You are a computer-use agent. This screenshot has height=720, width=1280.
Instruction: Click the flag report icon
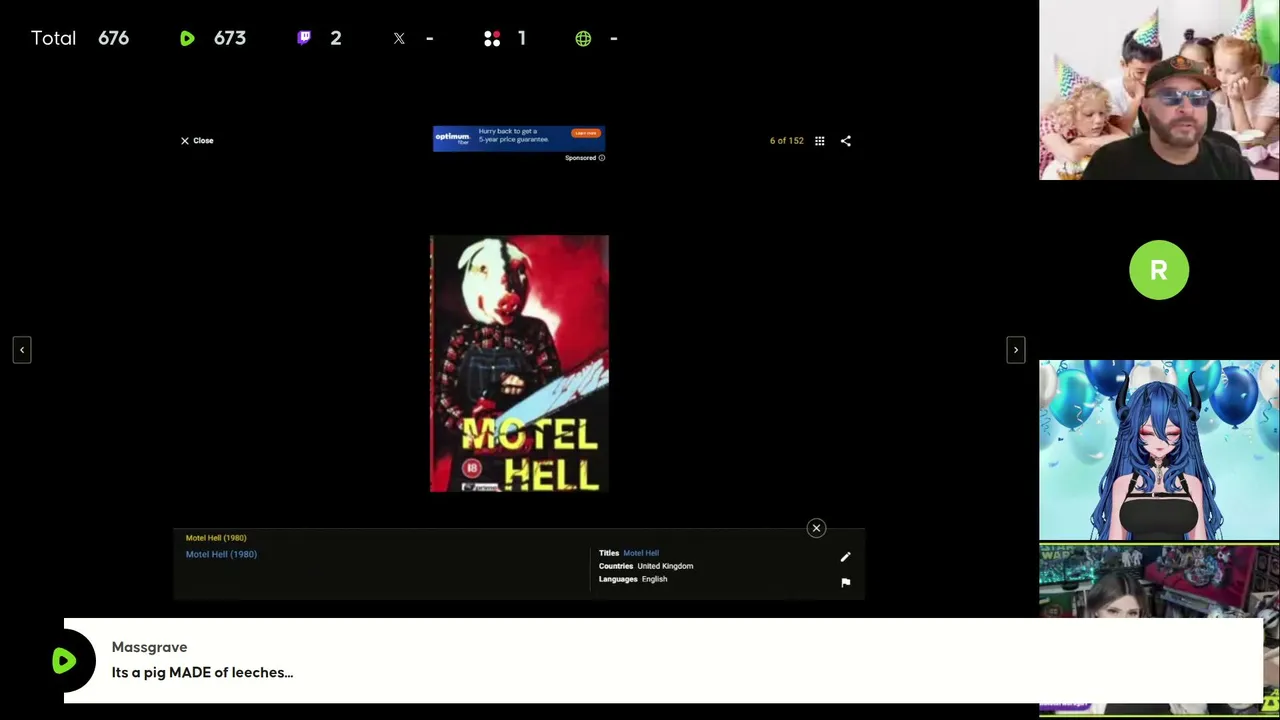coord(845,582)
